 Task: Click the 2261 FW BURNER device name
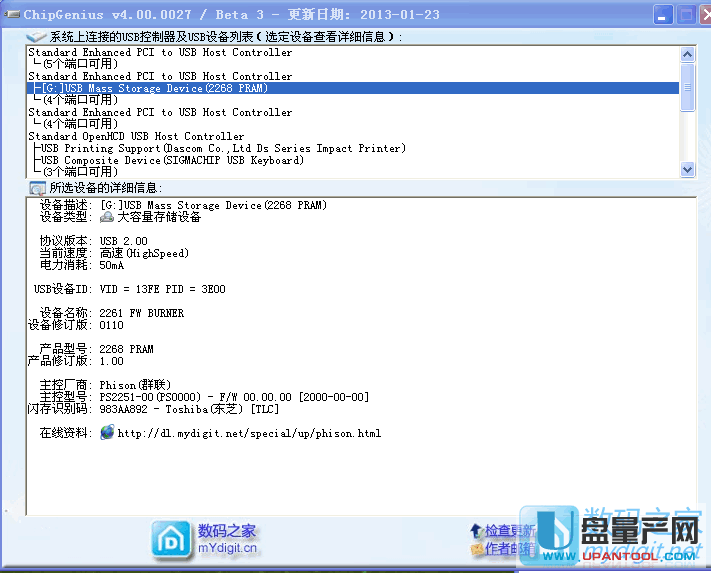[x=141, y=313]
